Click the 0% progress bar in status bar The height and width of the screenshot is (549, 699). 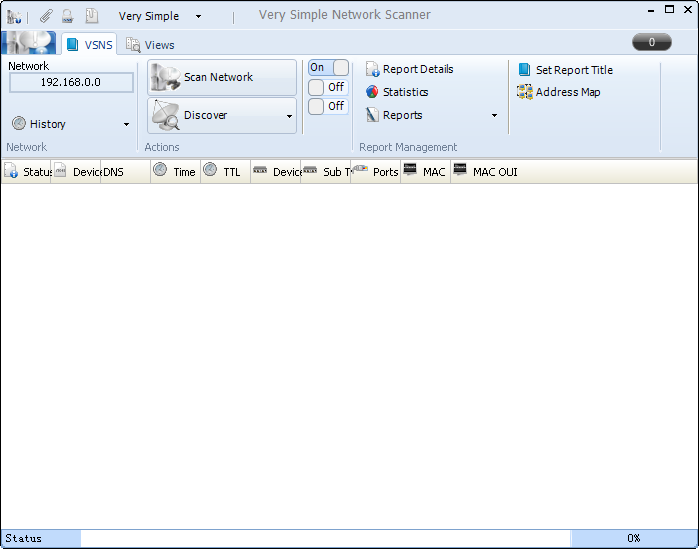pyautogui.click(x=633, y=538)
